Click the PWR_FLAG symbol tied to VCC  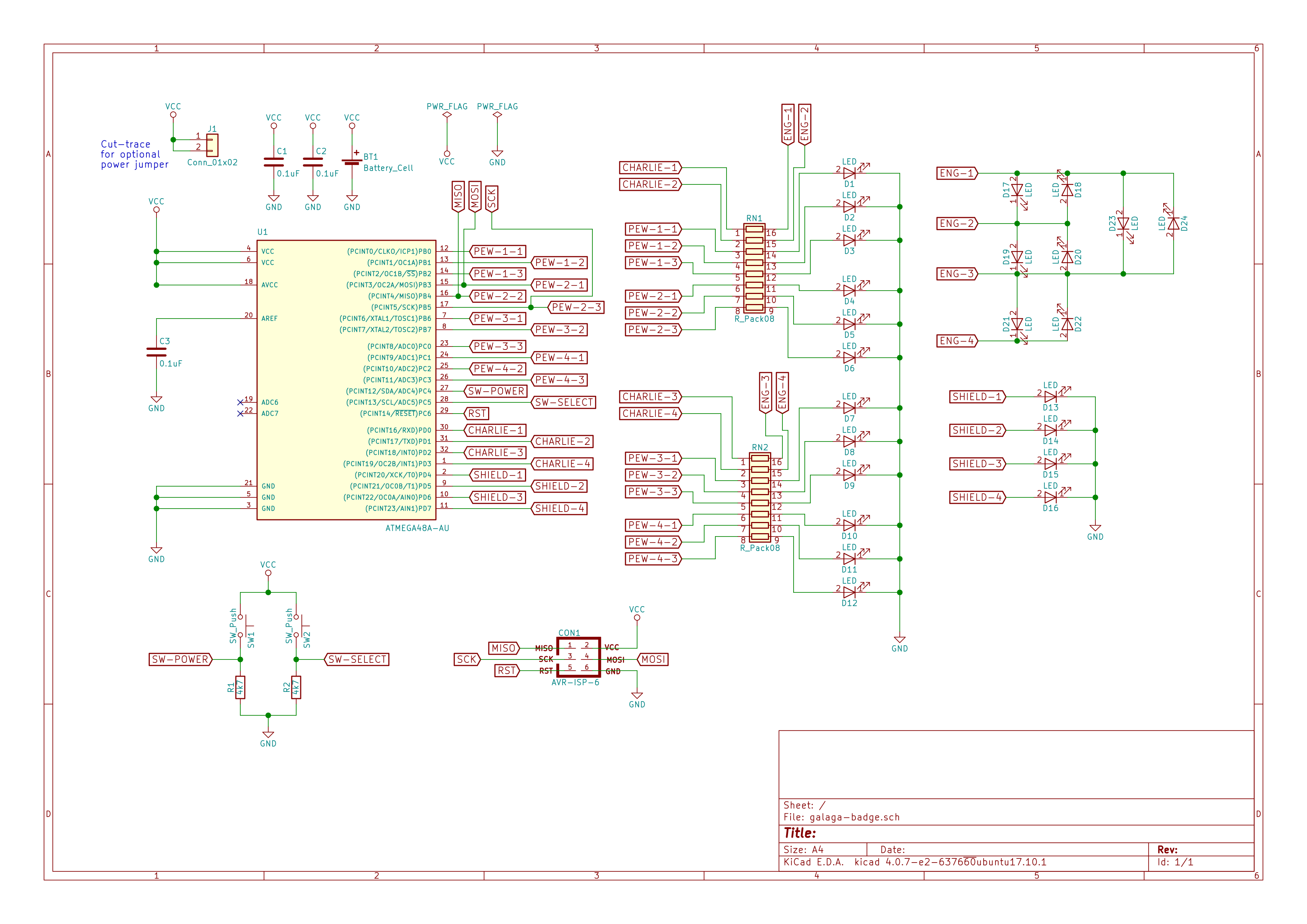click(447, 114)
